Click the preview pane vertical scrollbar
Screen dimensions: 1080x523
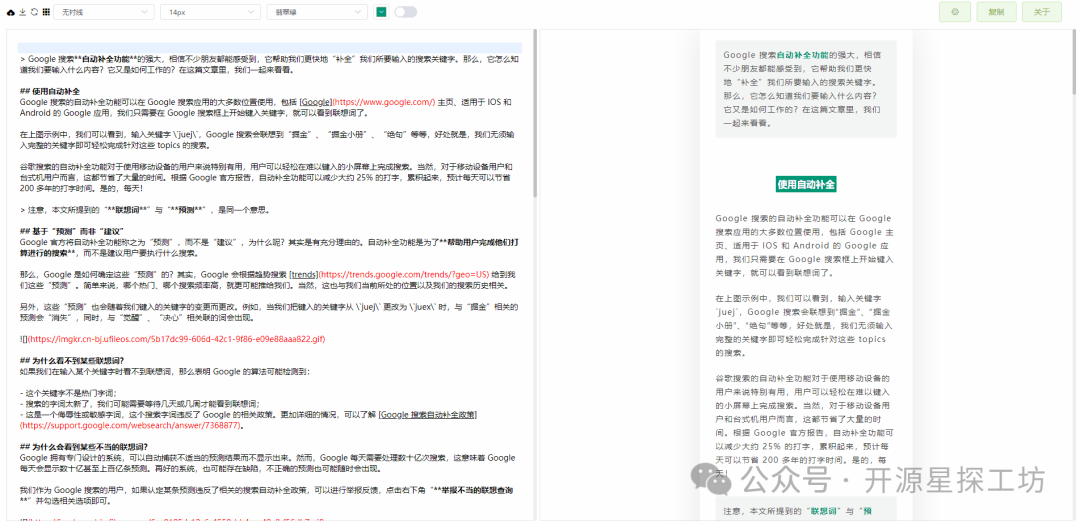pyautogui.click(x=1074, y=62)
